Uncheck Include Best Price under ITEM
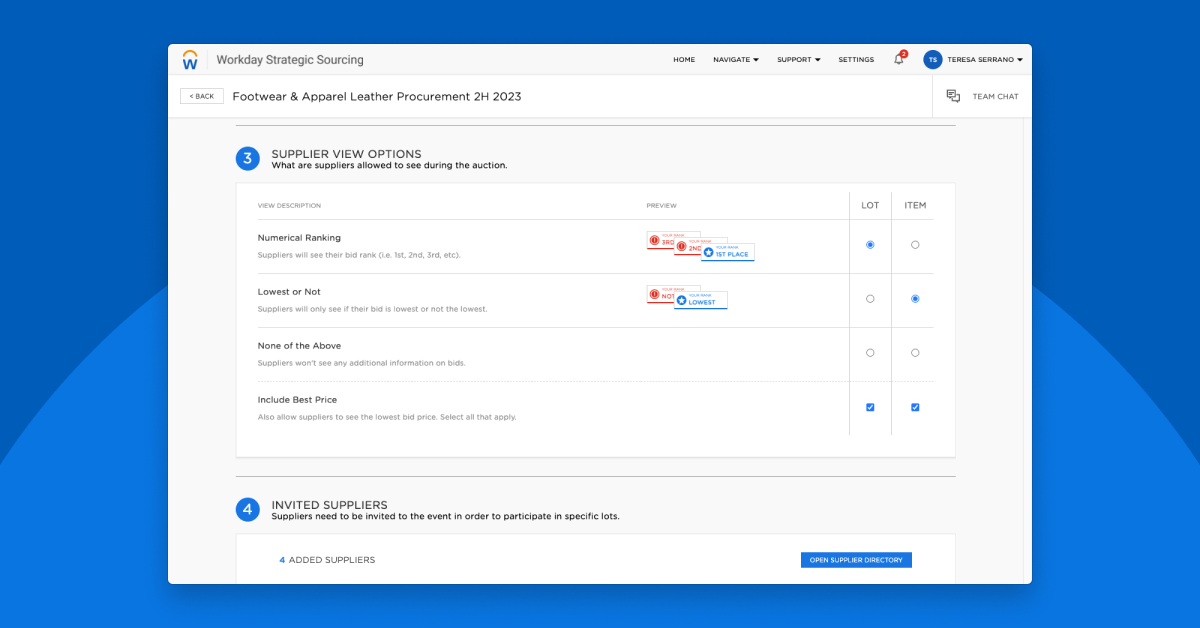This screenshot has width=1200, height=628. pyautogui.click(x=914, y=407)
